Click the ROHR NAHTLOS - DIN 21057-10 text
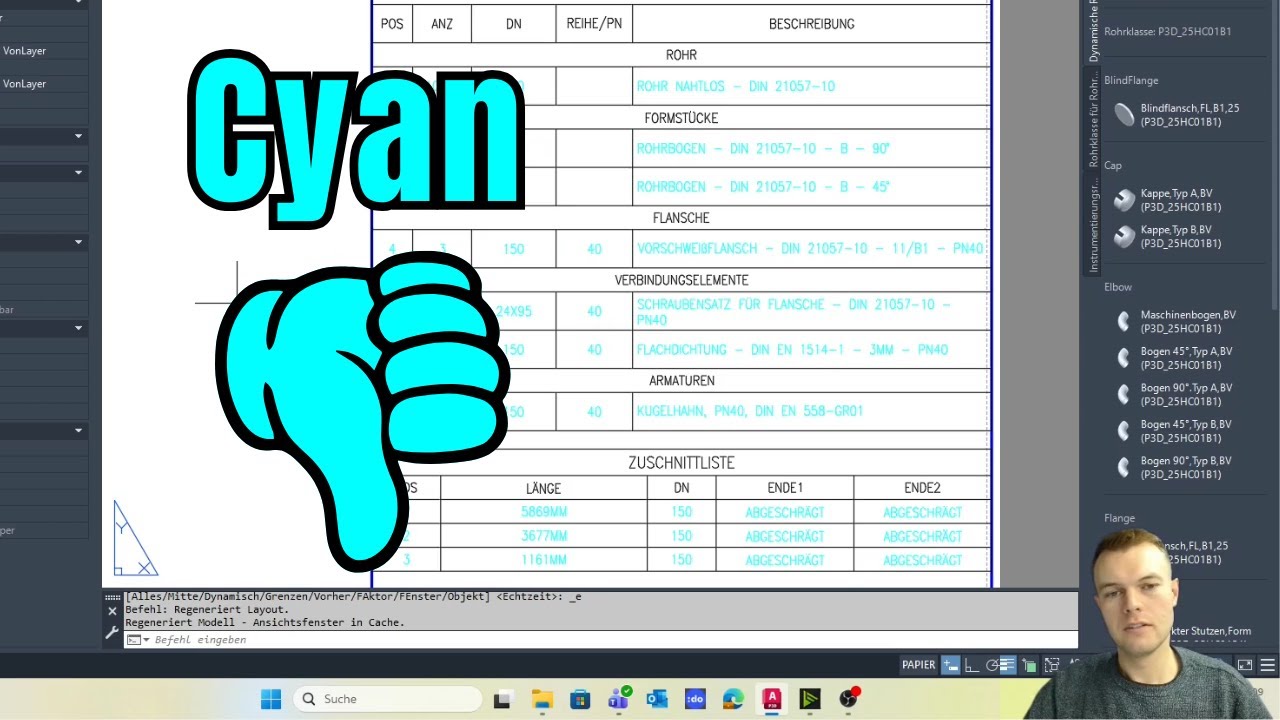The height and width of the screenshot is (720, 1280). tap(736, 86)
